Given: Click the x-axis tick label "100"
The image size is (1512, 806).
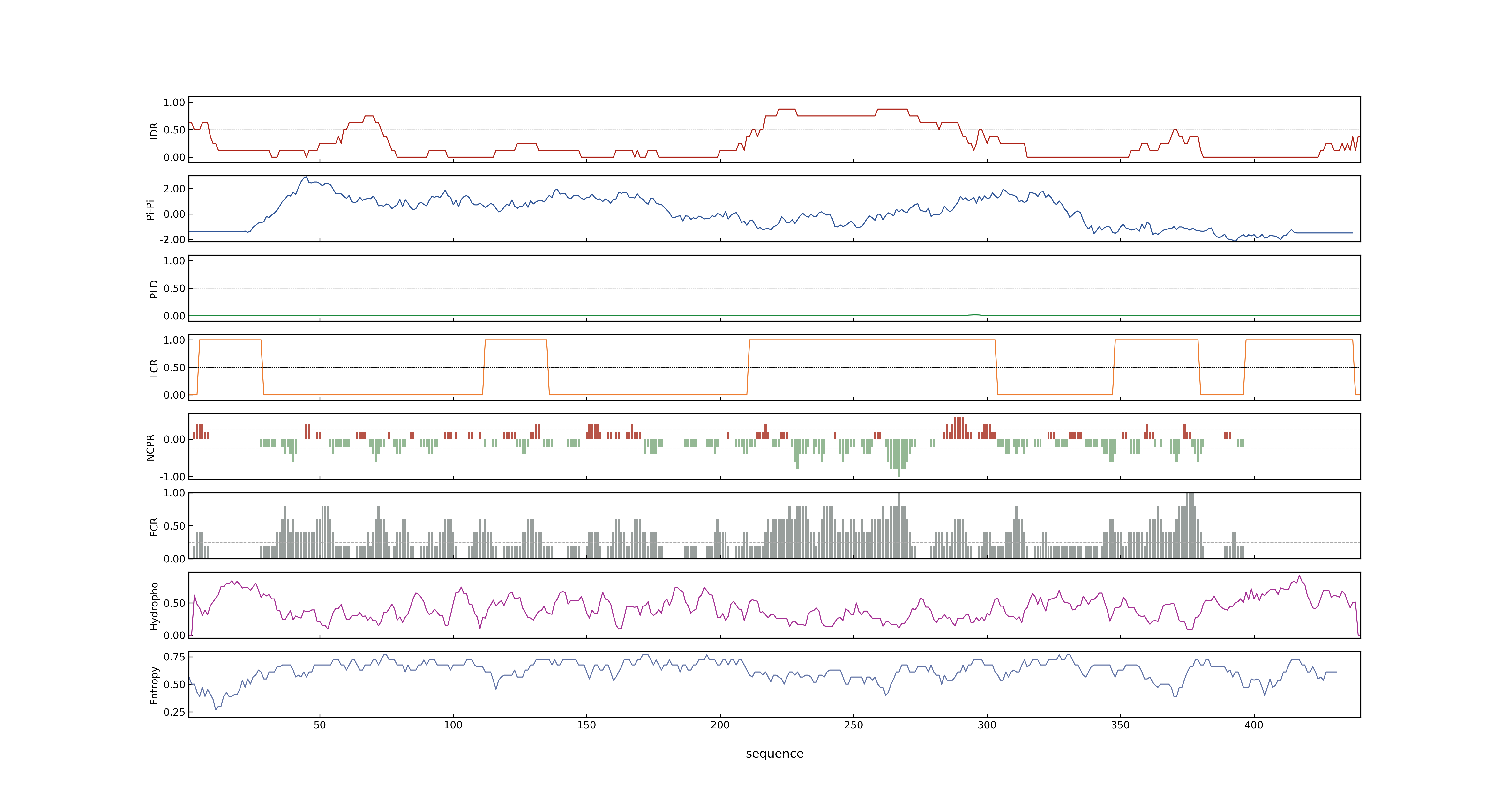Looking at the screenshot, I should click(x=453, y=725).
